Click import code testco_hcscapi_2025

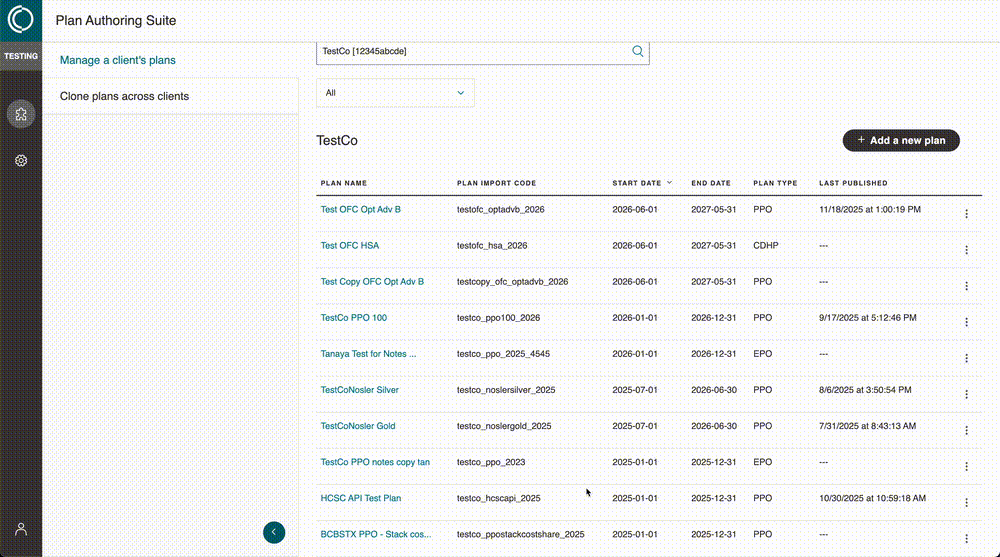498,498
